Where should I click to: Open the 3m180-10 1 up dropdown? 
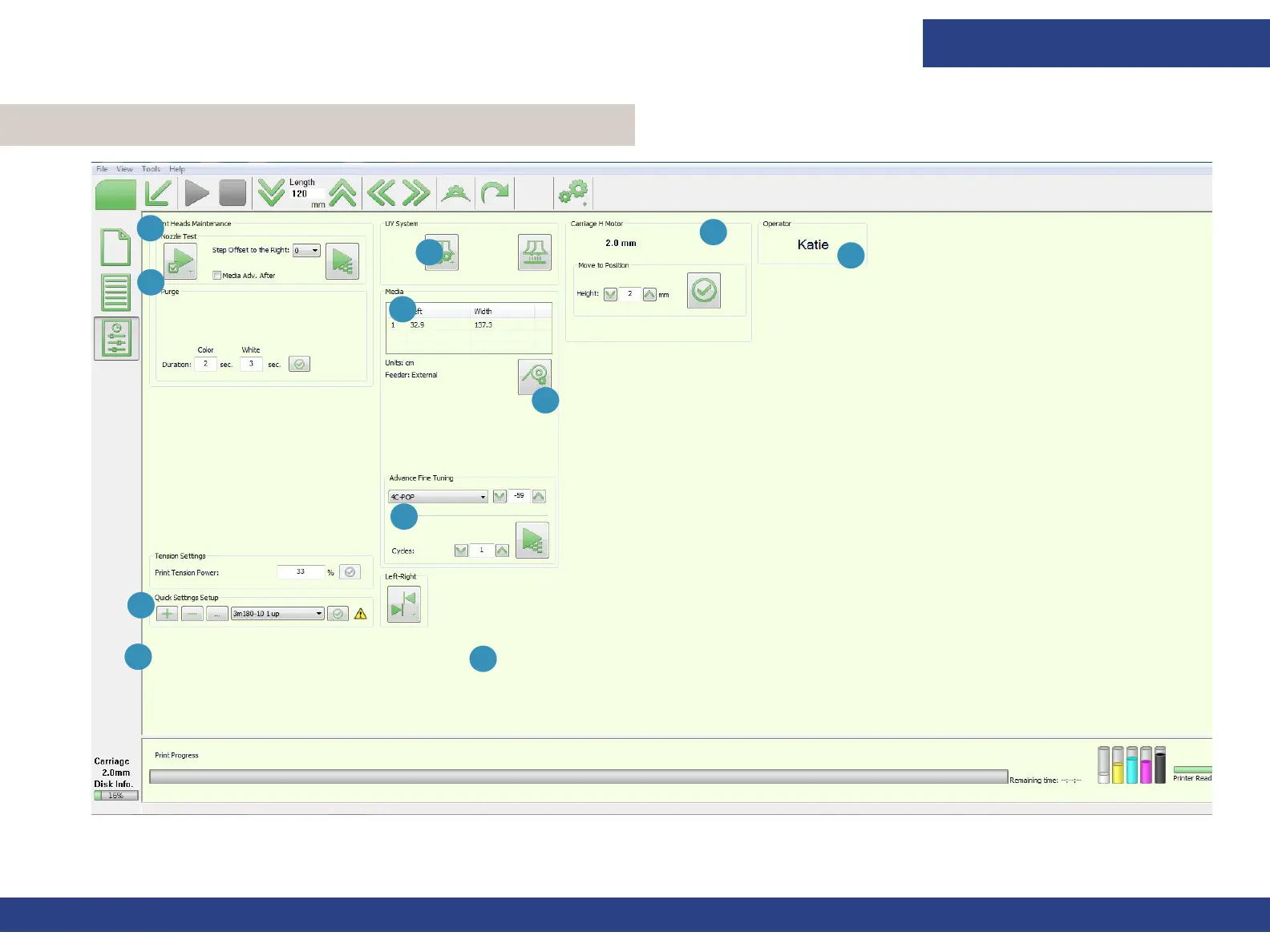pos(277,614)
